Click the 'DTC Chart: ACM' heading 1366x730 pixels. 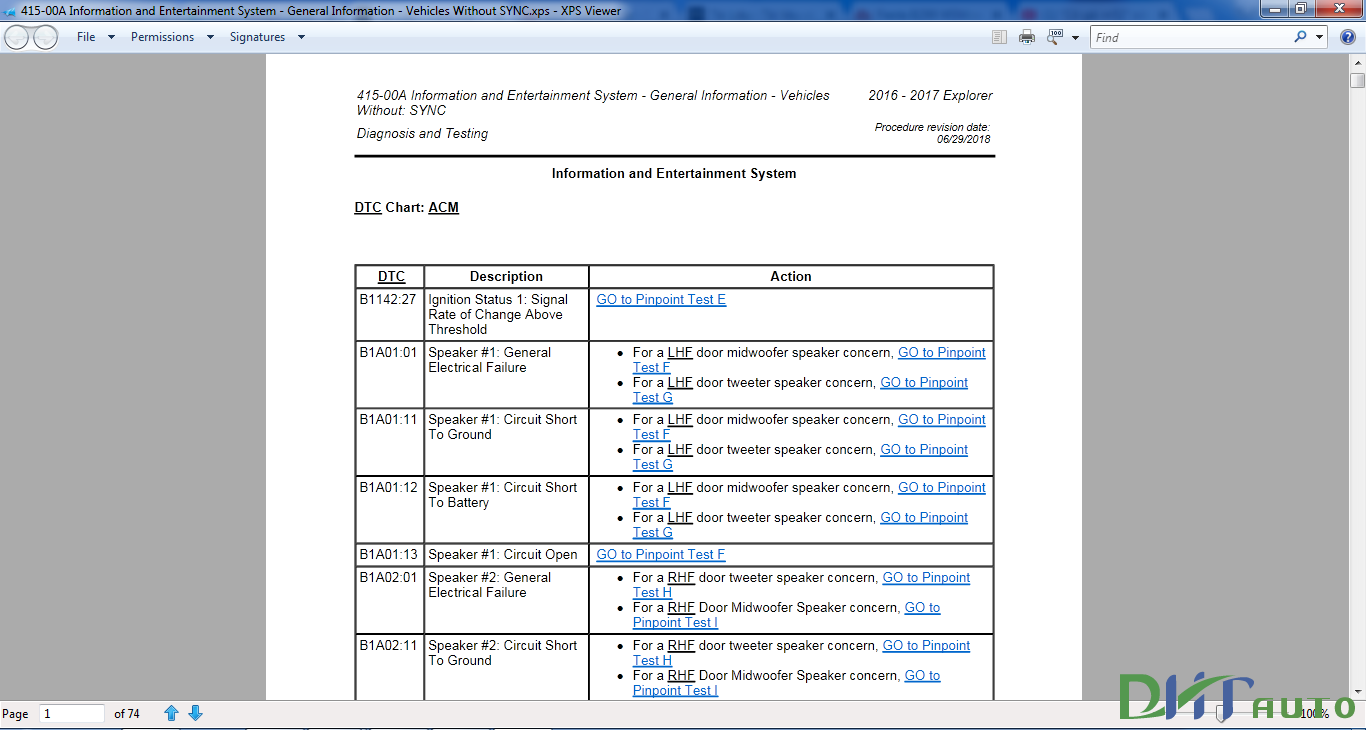[406, 208]
